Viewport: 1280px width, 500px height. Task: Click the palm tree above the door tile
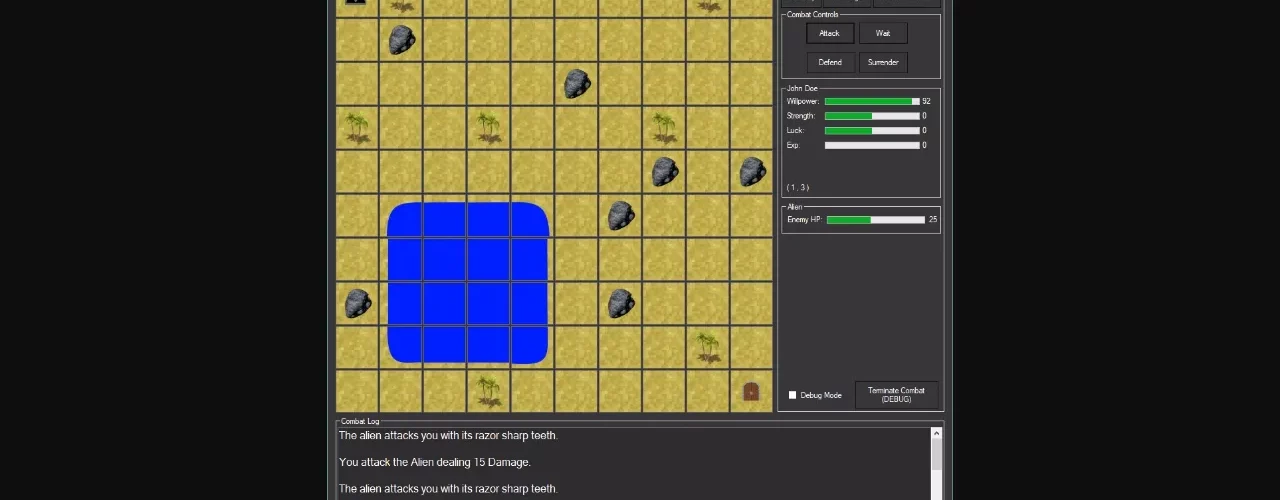[x=708, y=347]
